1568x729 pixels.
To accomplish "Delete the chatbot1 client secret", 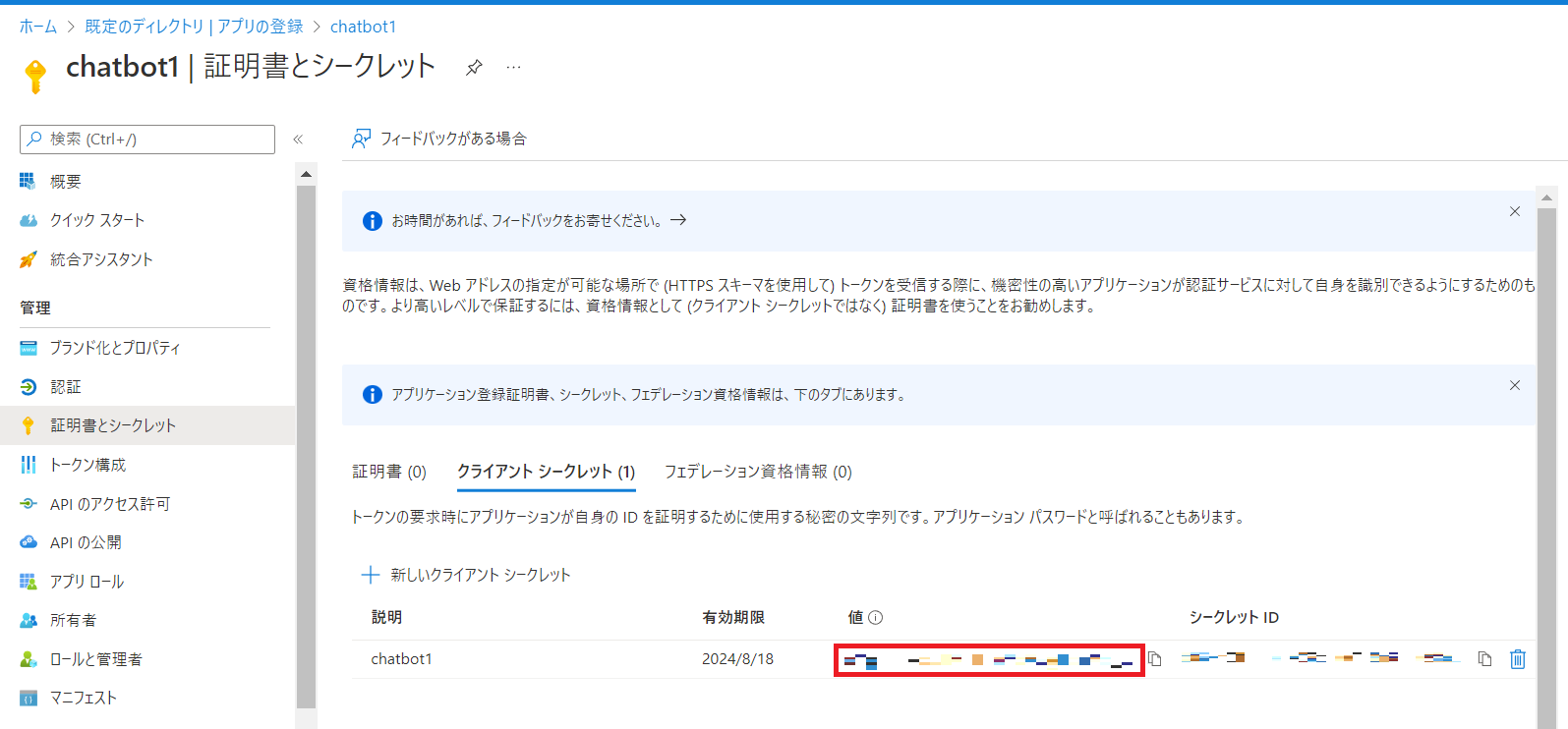I will pos(1517,659).
